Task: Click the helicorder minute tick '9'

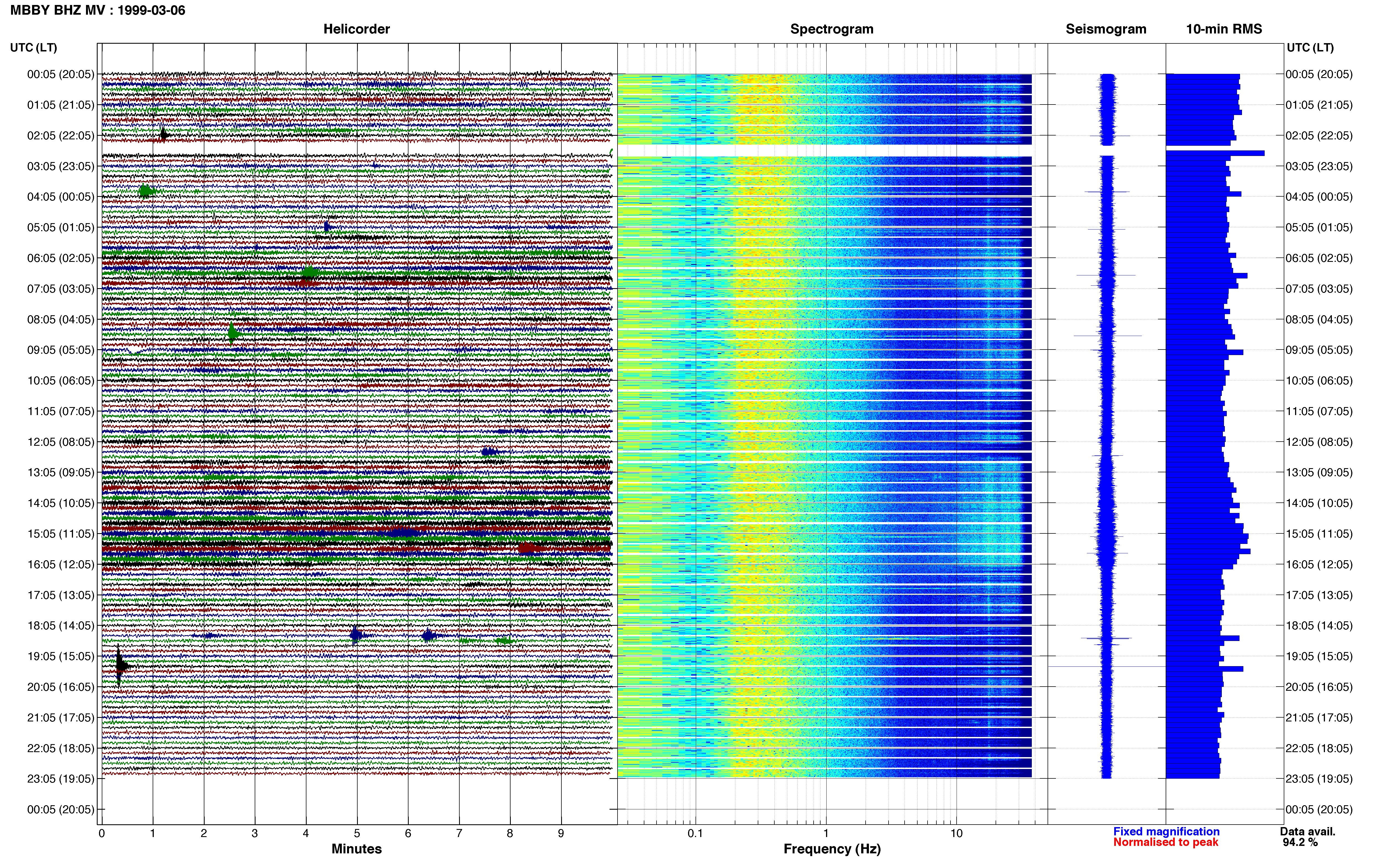Action: click(561, 833)
